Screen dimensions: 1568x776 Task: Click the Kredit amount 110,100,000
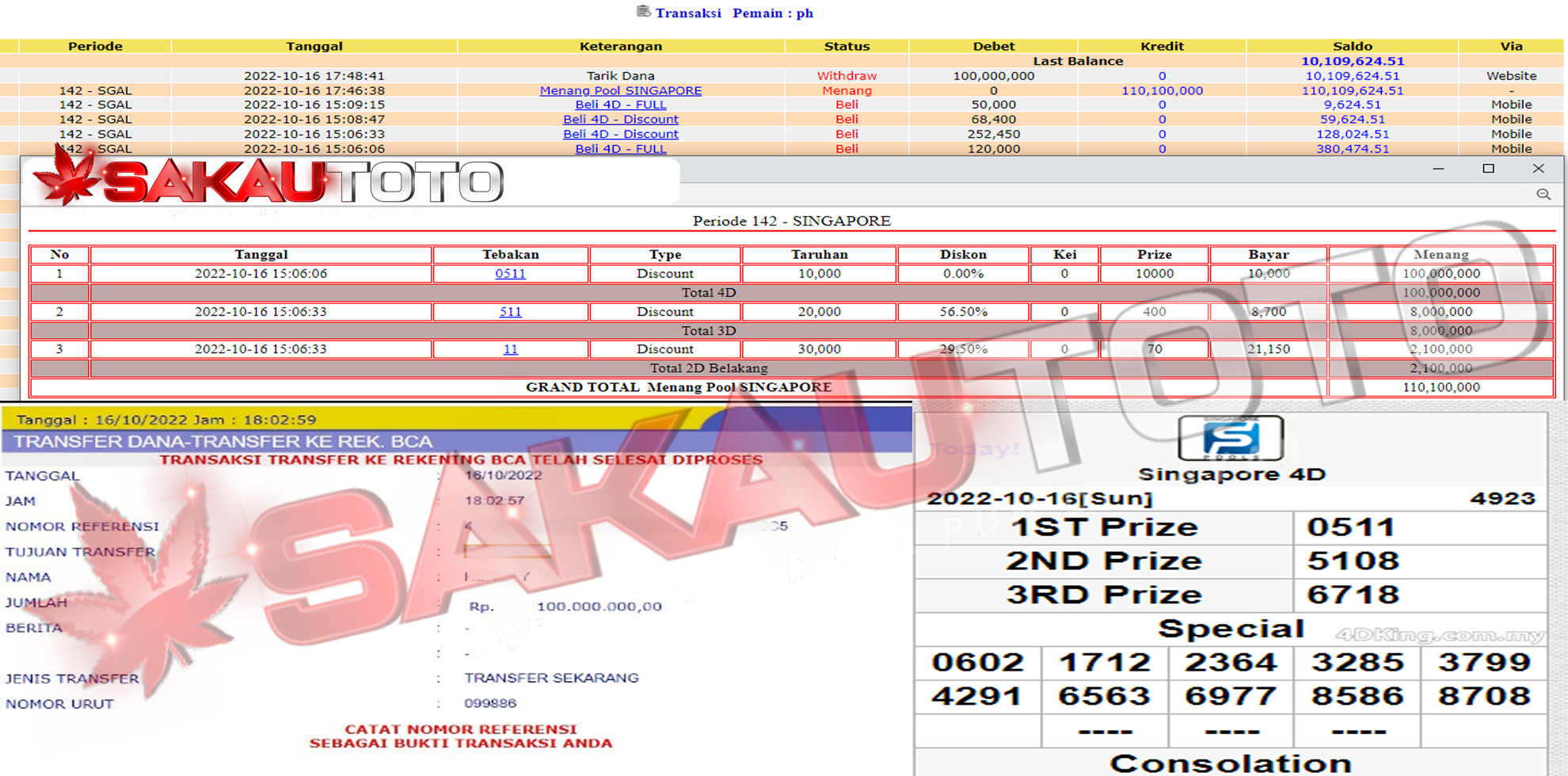tap(1162, 90)
